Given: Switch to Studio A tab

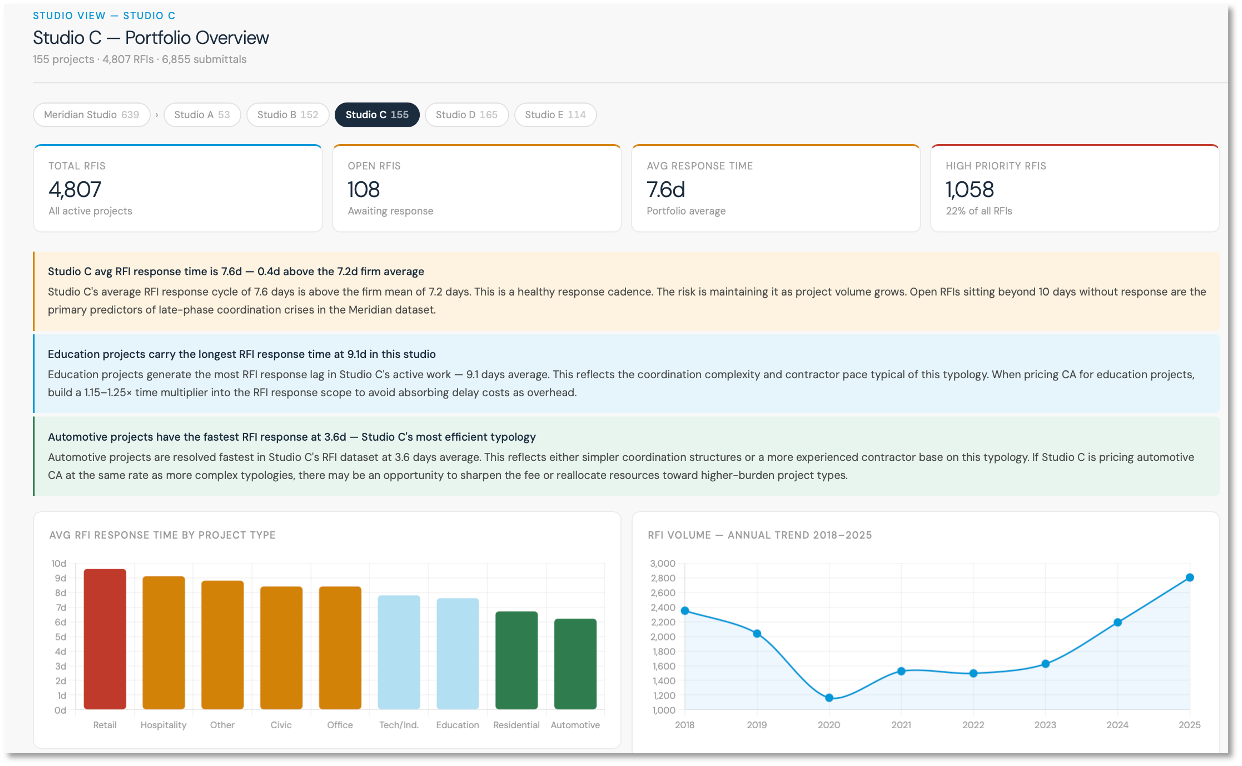Looking at the screenshot, I should coord(202,115).
